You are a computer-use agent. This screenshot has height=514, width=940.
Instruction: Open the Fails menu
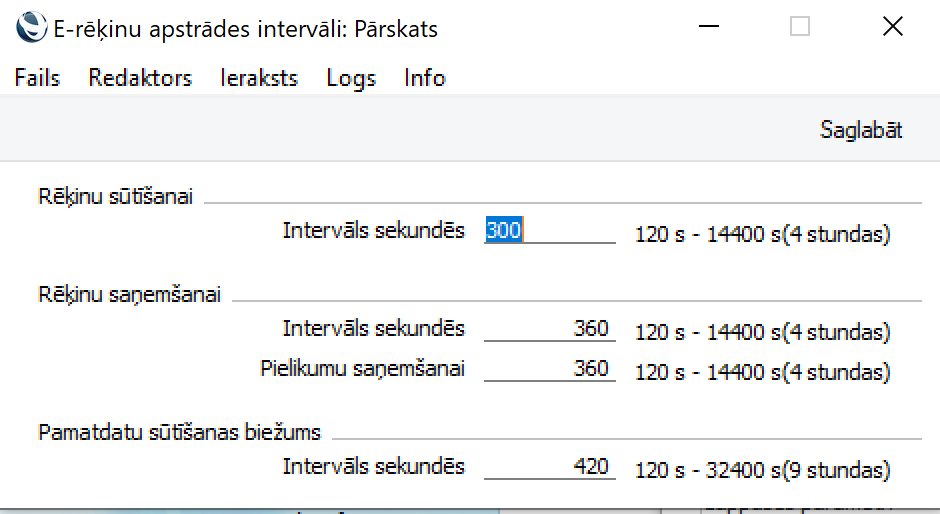coord(37,78)
